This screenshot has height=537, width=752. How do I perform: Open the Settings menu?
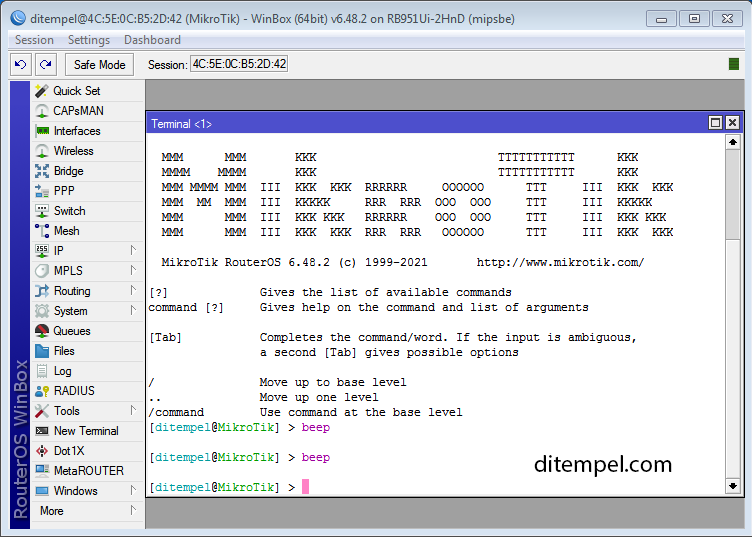coord(89,40)
